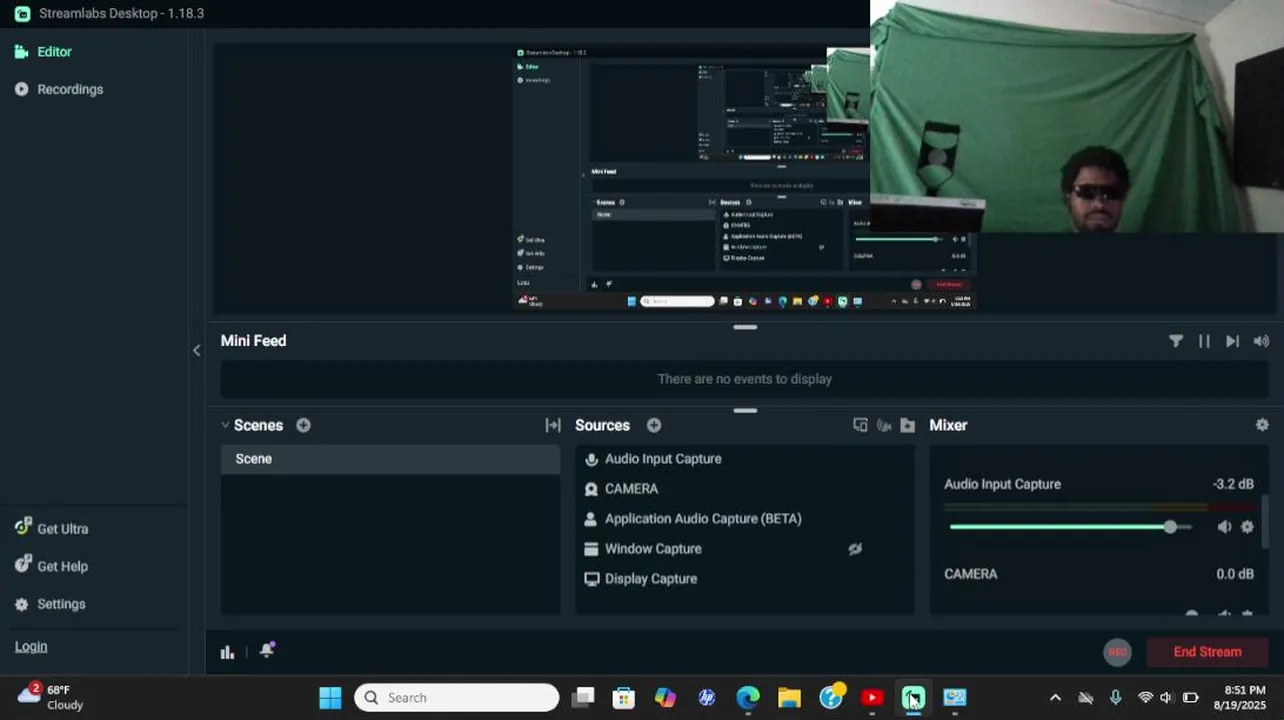Click the 0.0 dB CAMERA level readout
Viewport: 1284px width, 720px height.
pyautogui.click(x=1235, y=574)
